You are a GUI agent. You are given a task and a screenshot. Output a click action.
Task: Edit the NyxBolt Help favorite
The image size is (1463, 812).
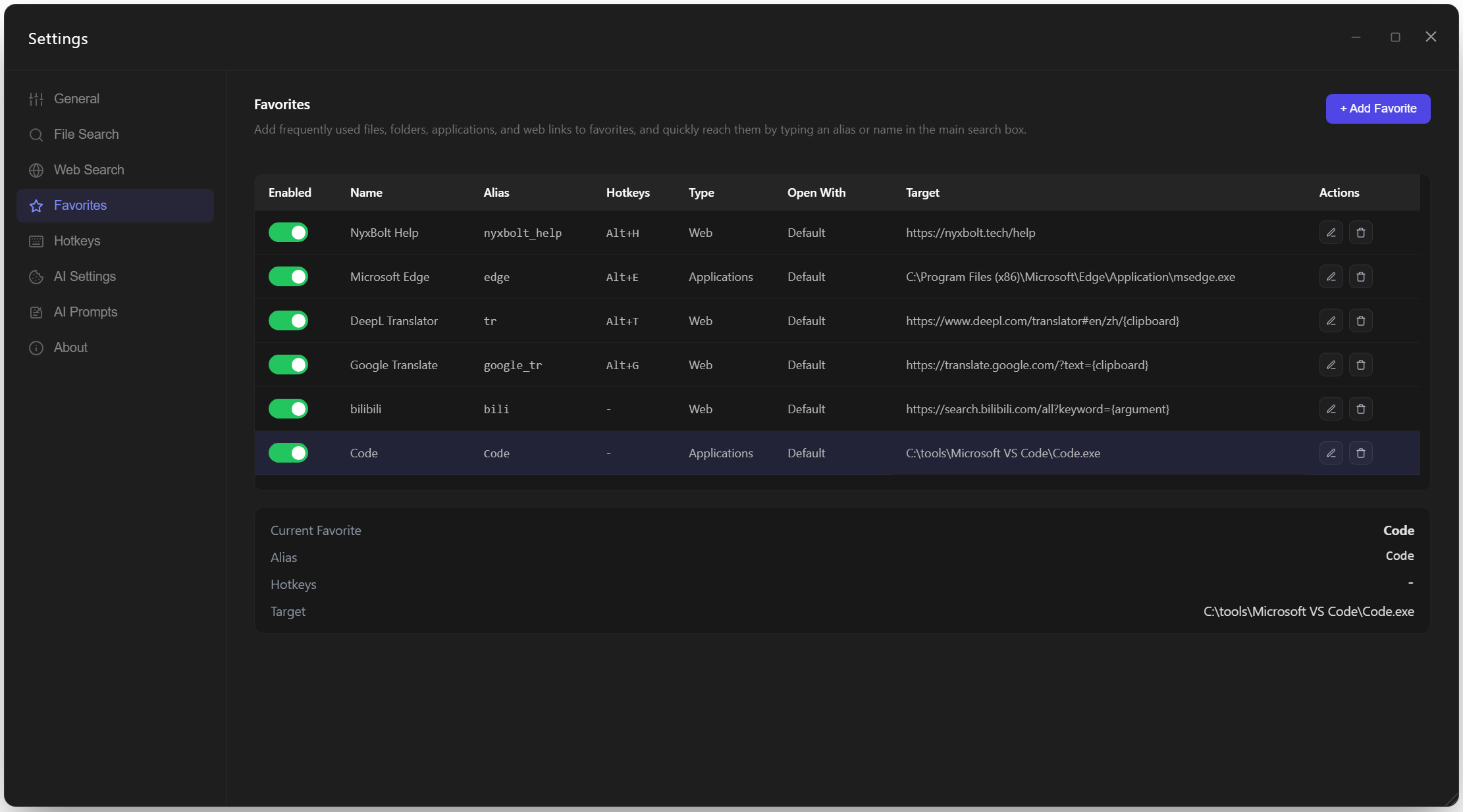tap(1331, 233)
